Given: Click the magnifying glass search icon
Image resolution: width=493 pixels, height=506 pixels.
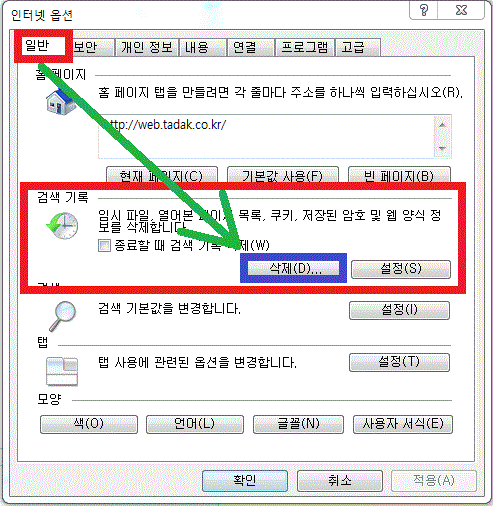Looking at the screenshot, I should (63, 316).
